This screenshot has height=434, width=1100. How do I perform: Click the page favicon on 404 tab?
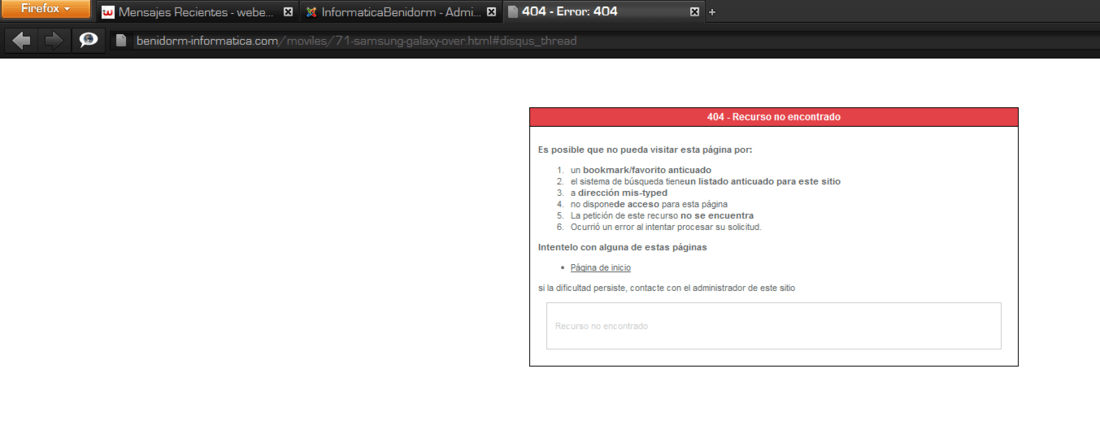coord(513,12)
